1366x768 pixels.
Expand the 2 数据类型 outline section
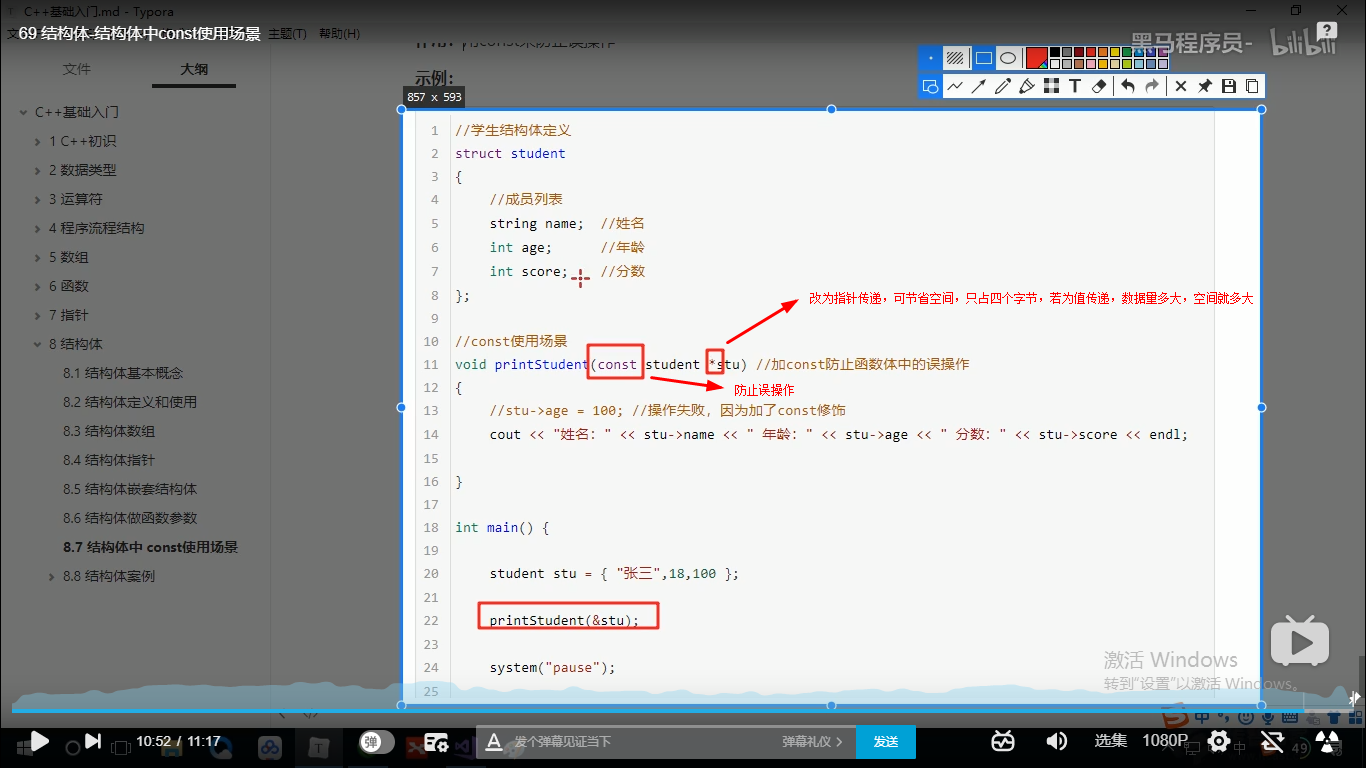(38, 170)
